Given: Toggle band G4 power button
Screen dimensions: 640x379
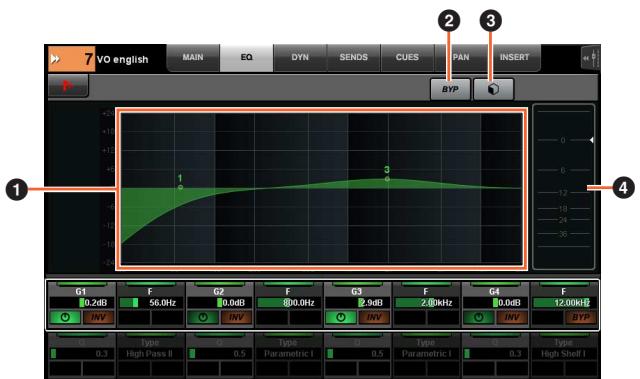Looking at the screenshot, I should [x=479, y=317].
